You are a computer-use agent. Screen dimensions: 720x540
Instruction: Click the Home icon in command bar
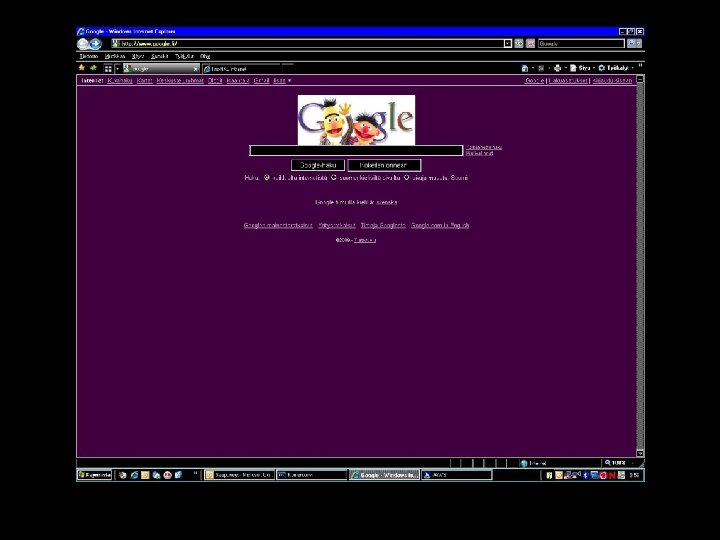pos(525,68)
